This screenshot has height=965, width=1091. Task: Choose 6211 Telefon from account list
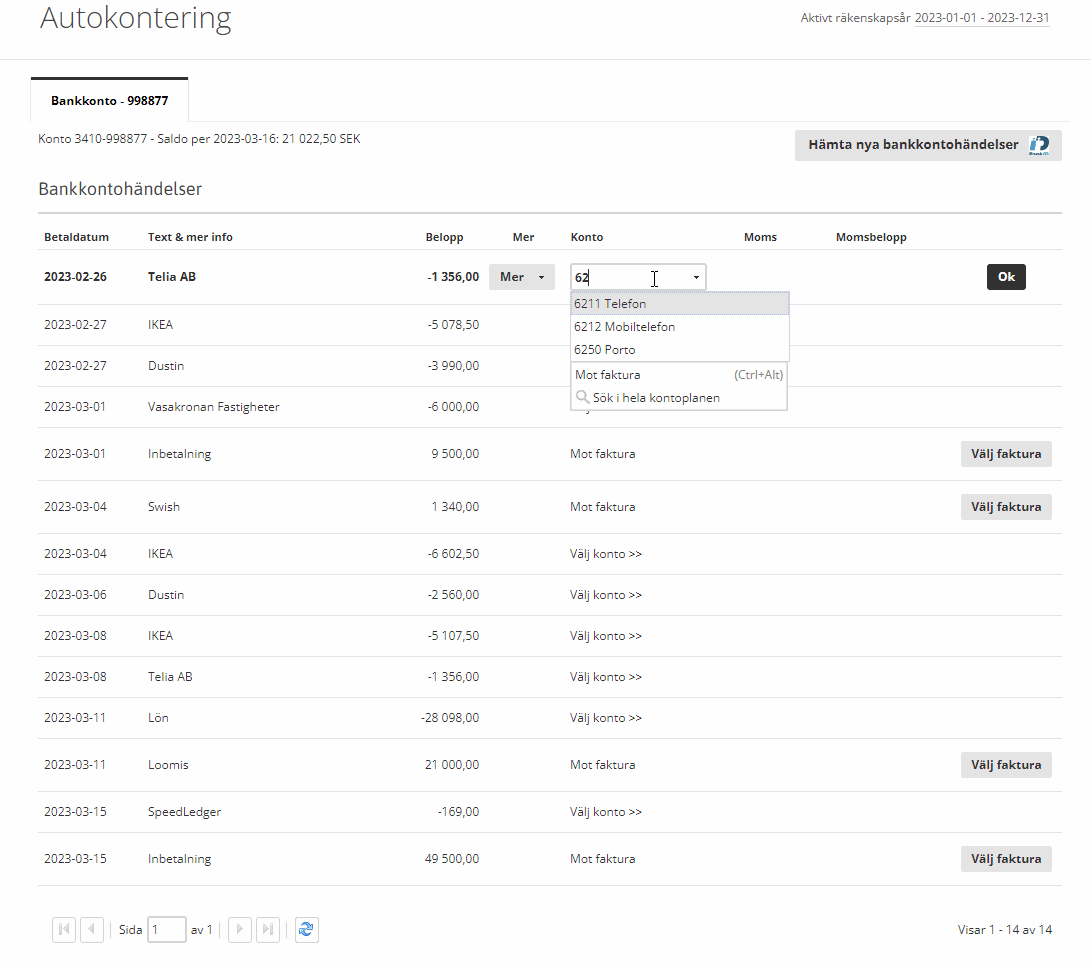[680, 303]
